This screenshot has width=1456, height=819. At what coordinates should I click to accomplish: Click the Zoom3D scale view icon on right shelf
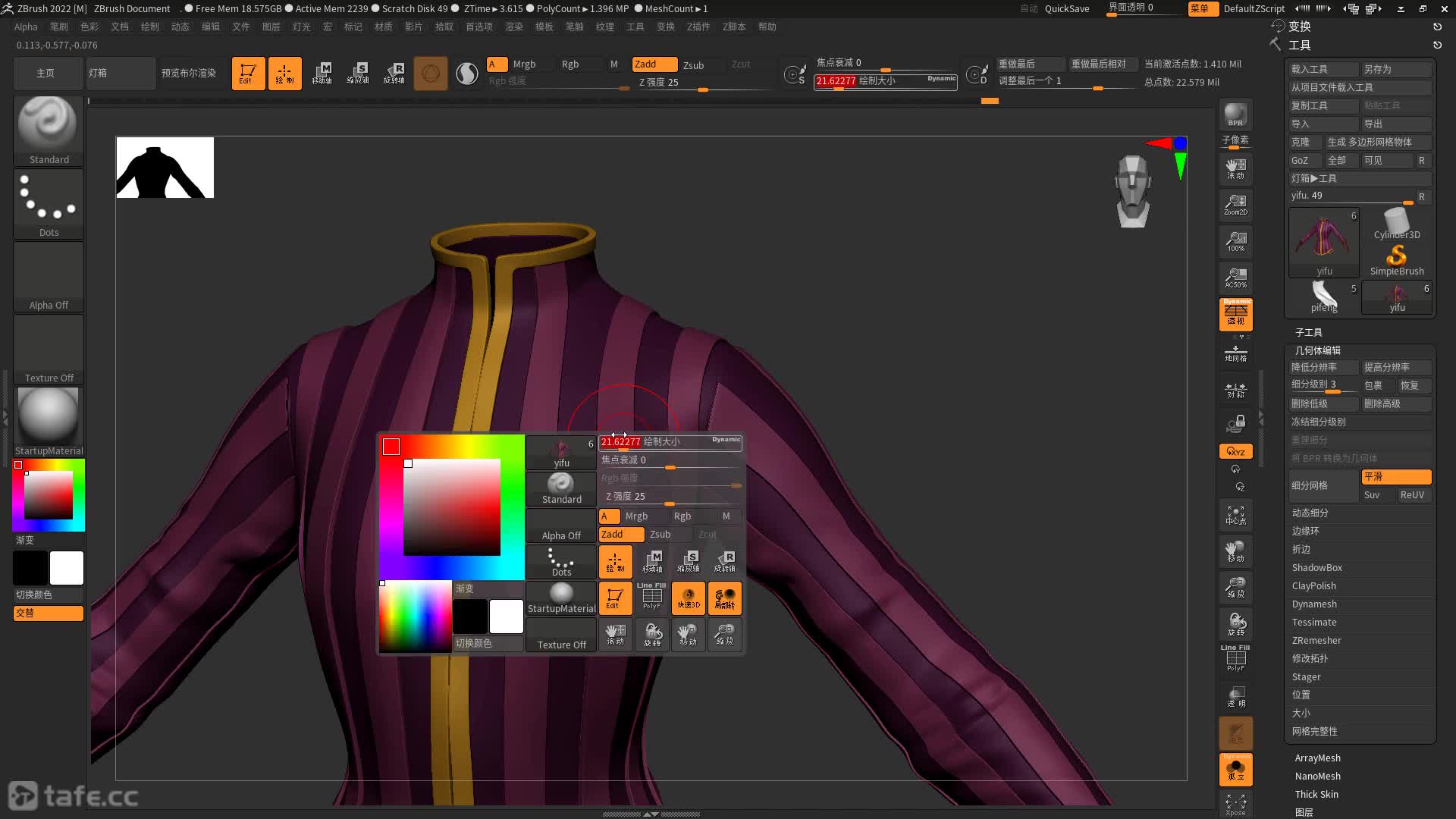(1235, 588)
